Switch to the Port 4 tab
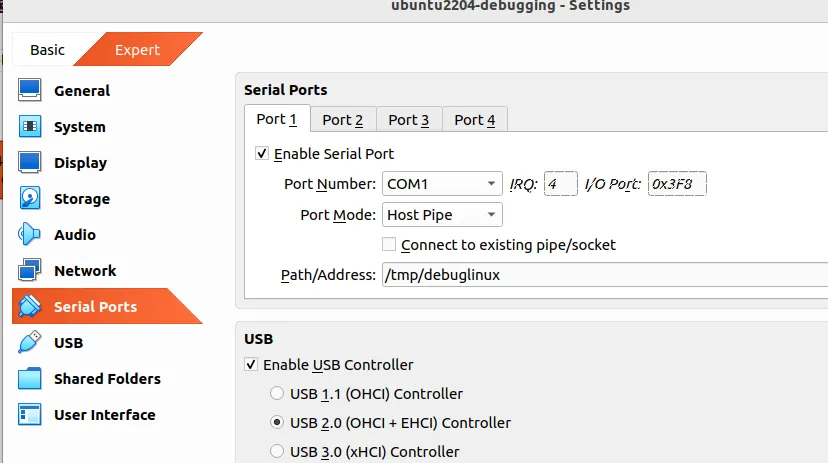The image size is (828, 463). coord(474,120)
